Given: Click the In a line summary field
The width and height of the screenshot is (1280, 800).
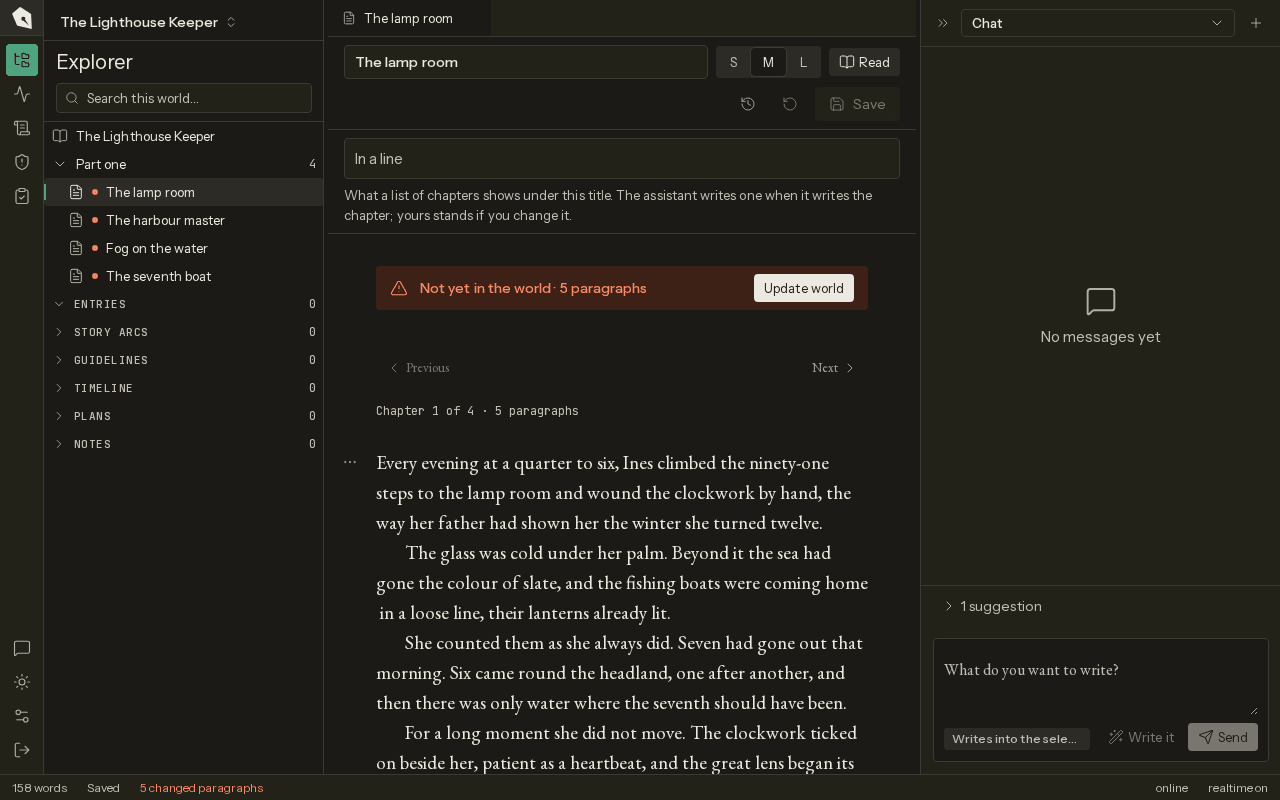Looking at the screenshot, I should 622,159.
